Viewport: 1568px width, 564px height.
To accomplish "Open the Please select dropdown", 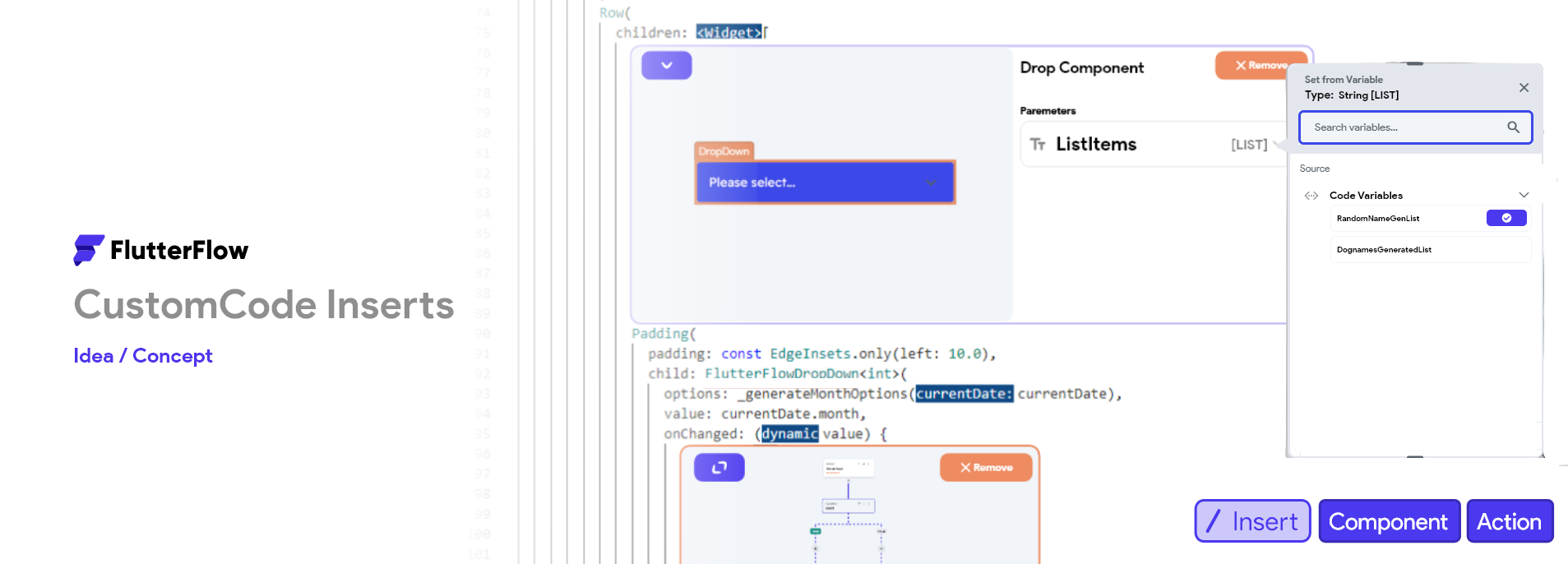I will [x=825, y=183].
